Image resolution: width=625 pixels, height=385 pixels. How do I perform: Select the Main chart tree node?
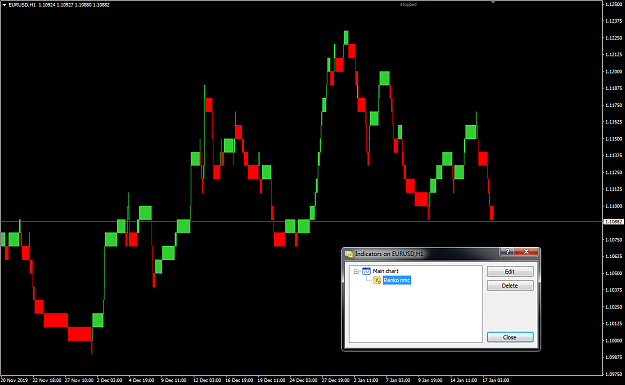[x=385, y=271]
